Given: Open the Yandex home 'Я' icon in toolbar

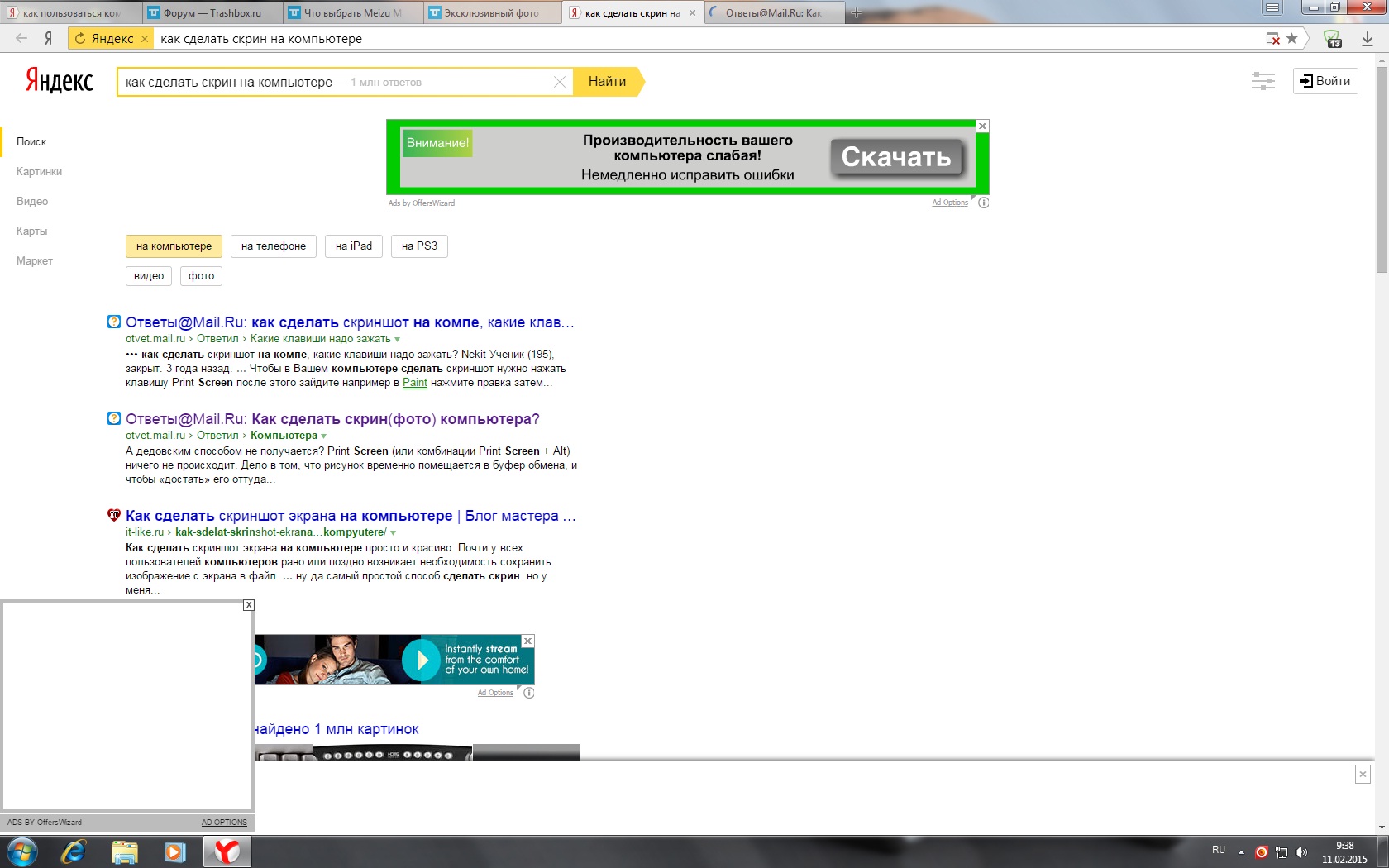Looking at the screenshot, I should coord(48,38).
